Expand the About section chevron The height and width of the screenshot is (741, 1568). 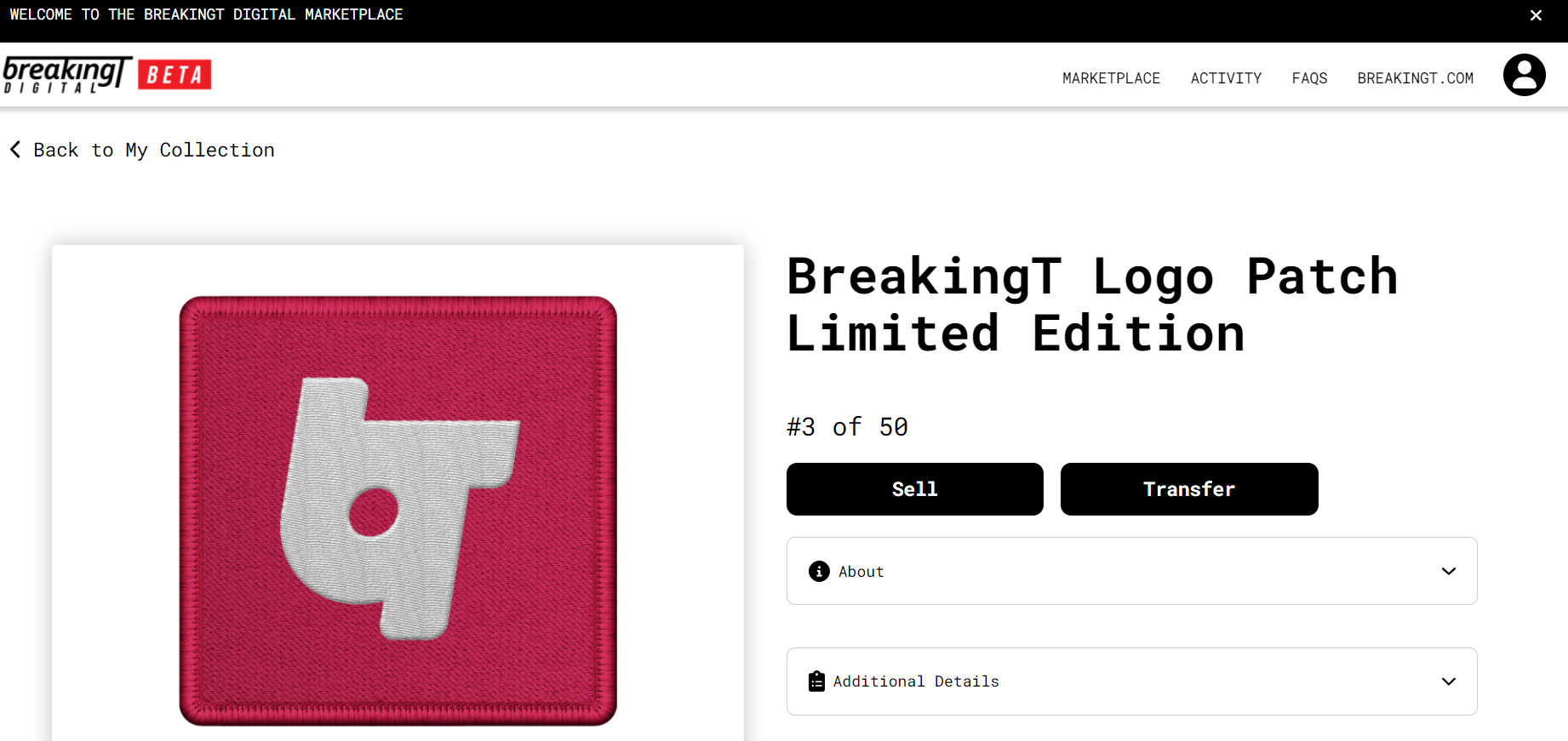[1448, 571]
